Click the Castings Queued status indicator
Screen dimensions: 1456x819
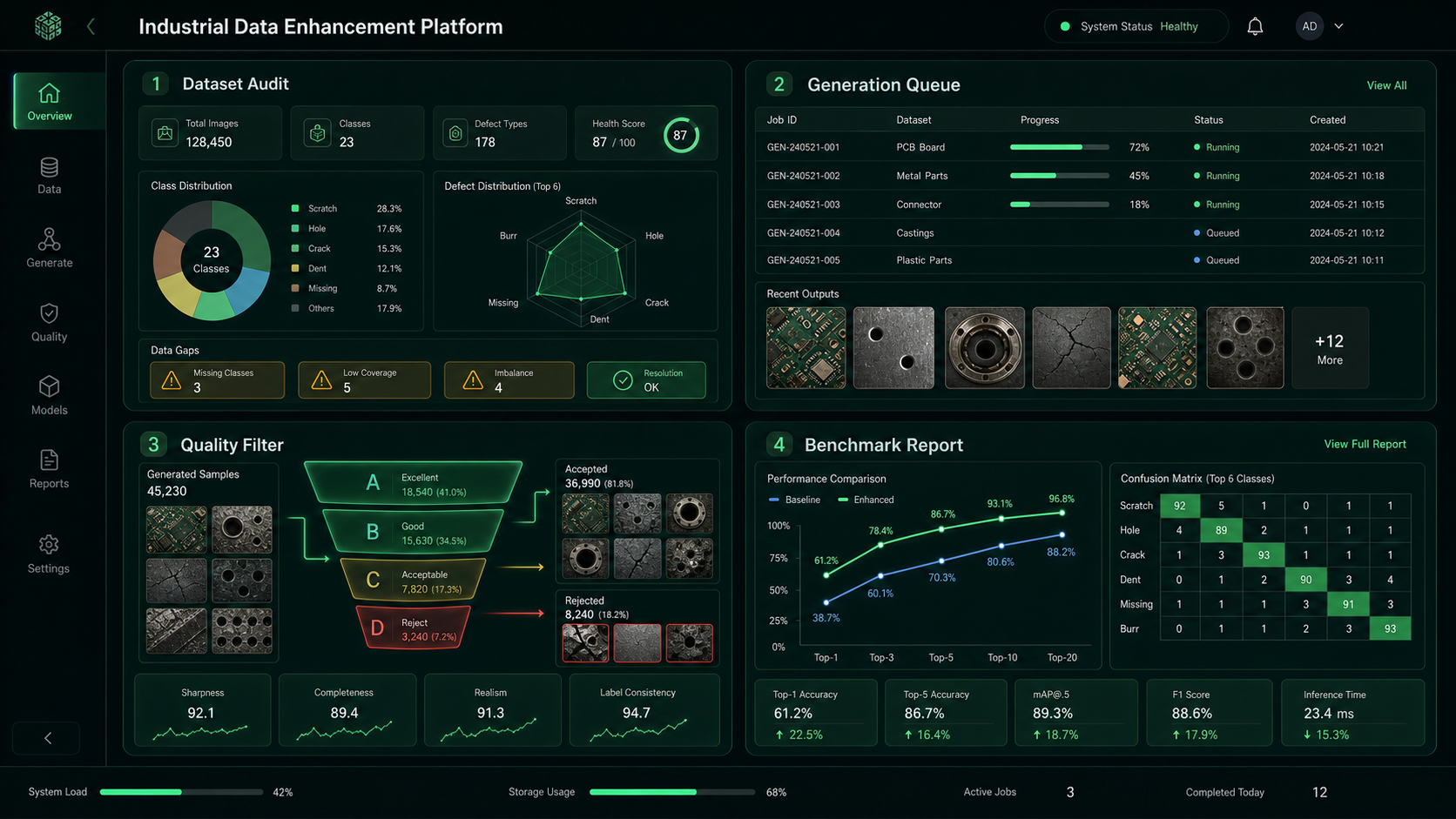click(1217, 232)
